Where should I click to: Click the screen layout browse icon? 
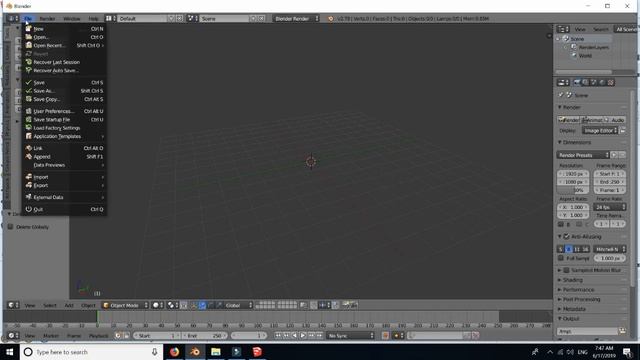110,18
